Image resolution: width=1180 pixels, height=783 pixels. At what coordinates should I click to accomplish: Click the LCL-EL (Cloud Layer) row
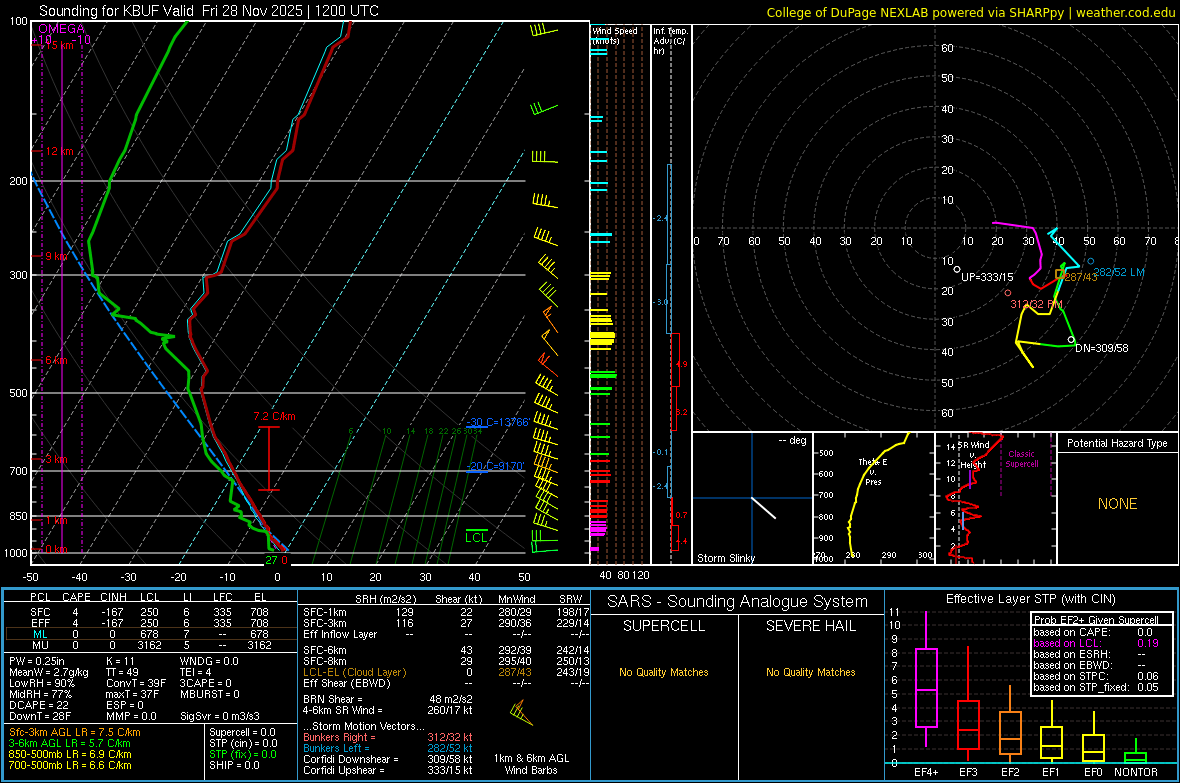pyautogui.click(x=446, y=672)
